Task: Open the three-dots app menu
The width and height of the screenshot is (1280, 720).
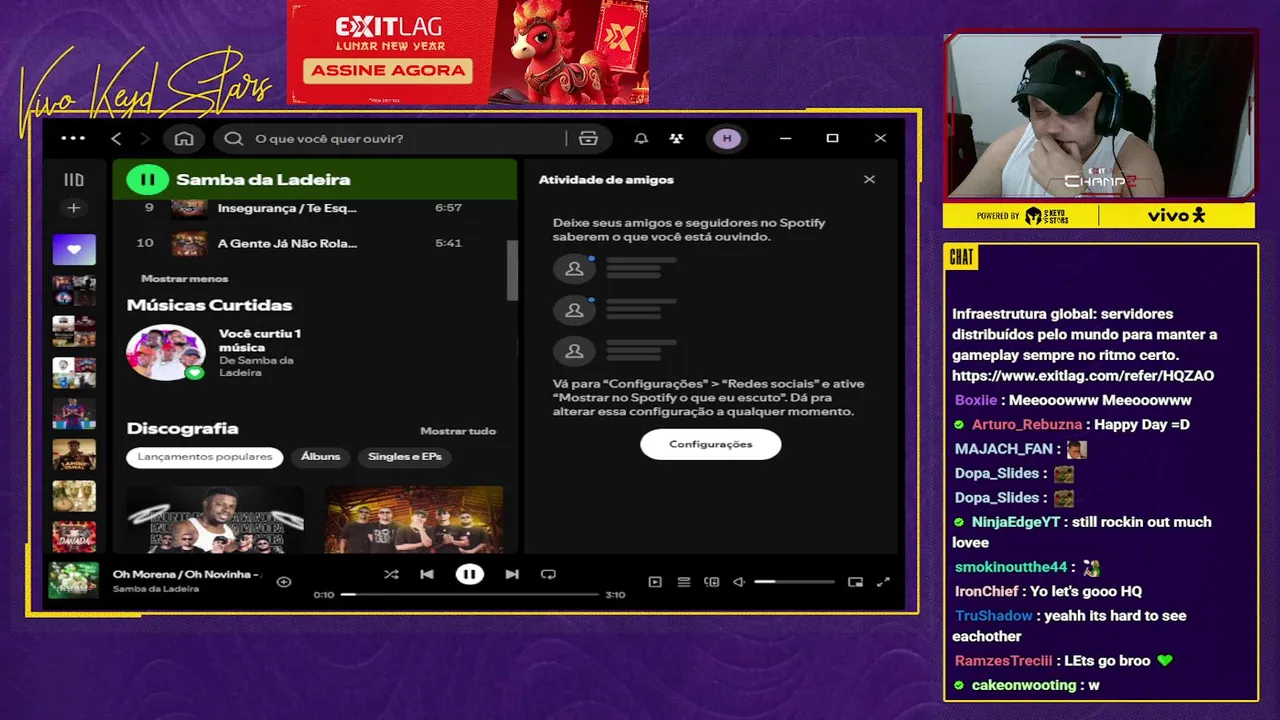Action: point(73,138)
